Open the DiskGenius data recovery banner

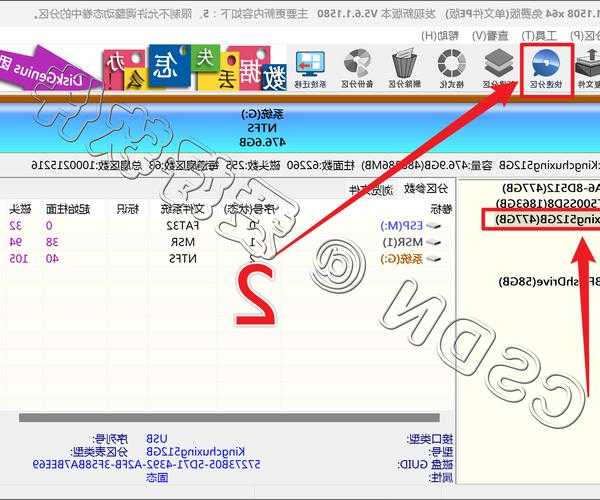pos(143,69)
